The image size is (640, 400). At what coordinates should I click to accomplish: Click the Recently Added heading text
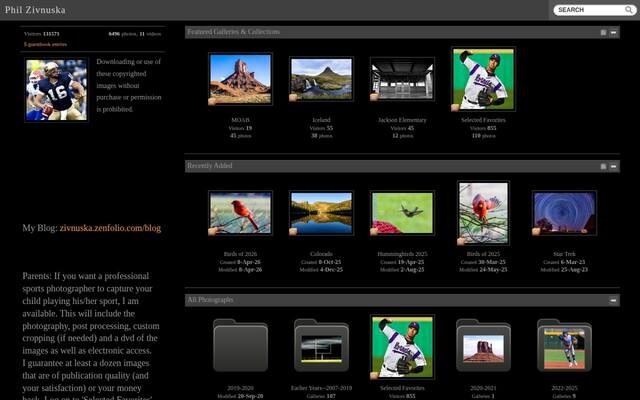pyautogui.click(x=210, y=166)
